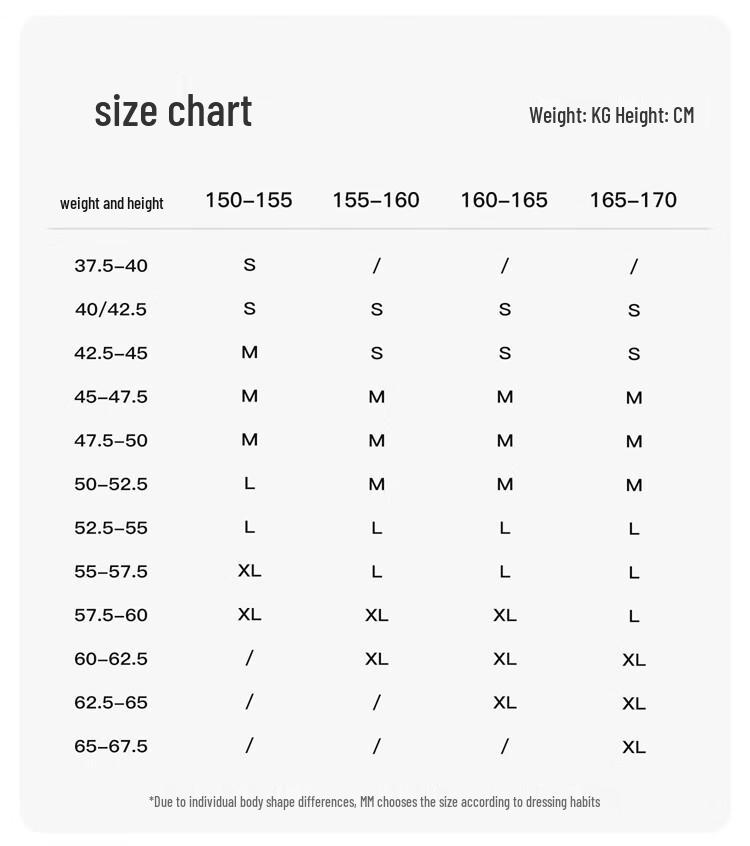Click L in 57.5–60 row, 165–170 column
The image size is (750, 846).
[634, 616]
